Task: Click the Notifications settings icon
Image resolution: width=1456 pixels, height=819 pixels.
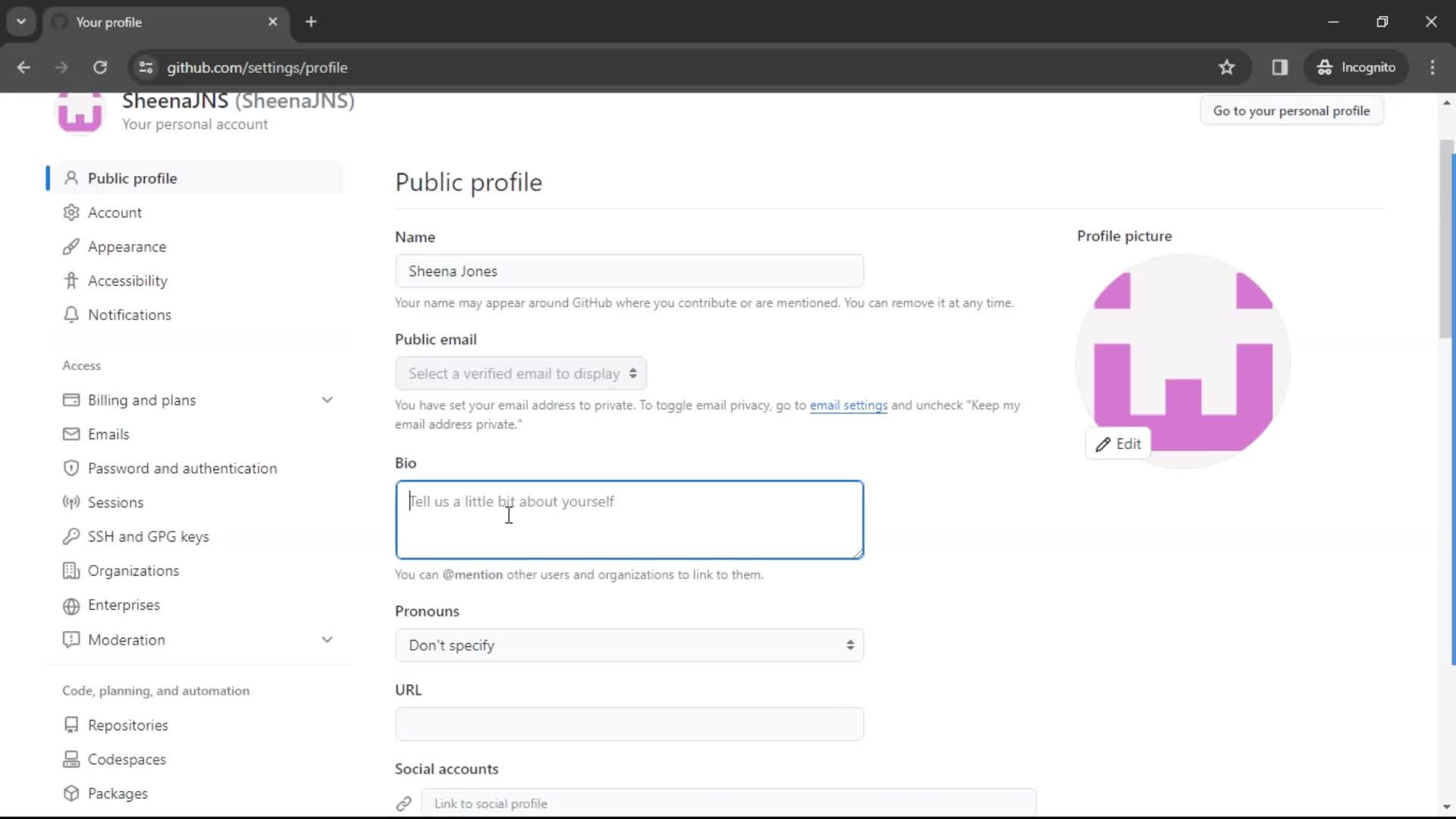Action: [x=71, y=314]
